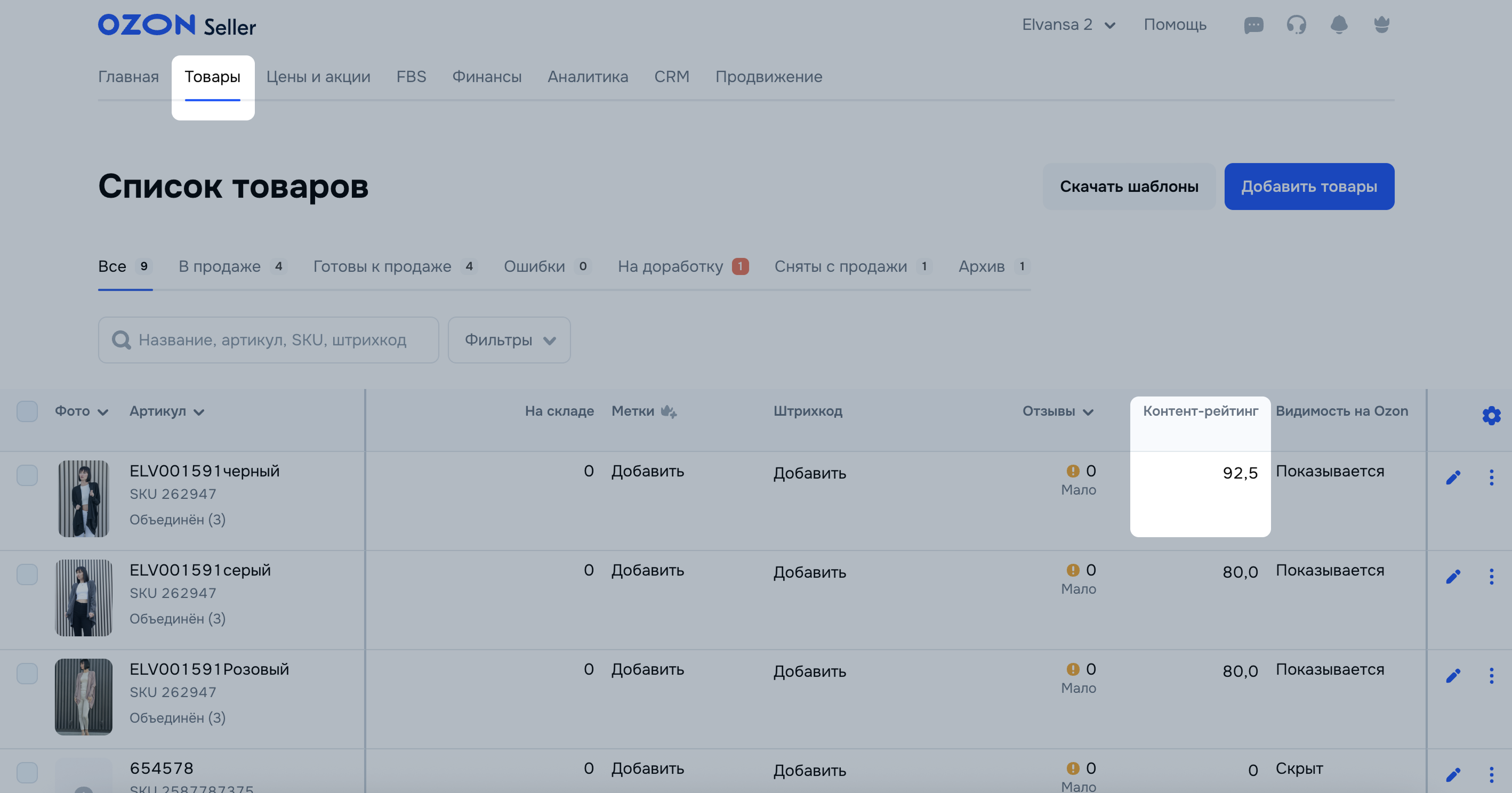Add label (Метки) for ELV001591Розовый

click(647, 669)
